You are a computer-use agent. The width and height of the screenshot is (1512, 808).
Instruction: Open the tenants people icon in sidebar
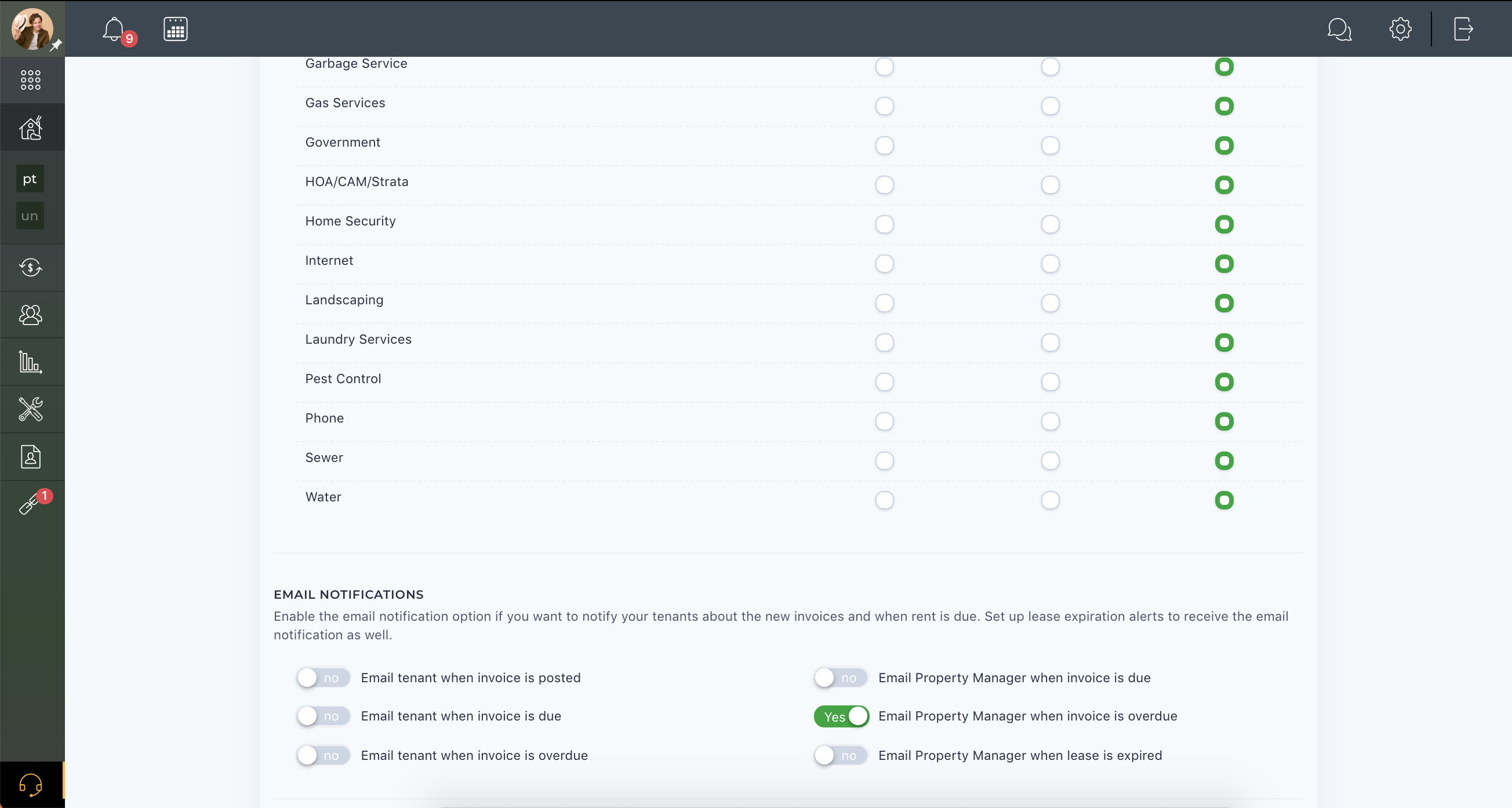point(31,315)
